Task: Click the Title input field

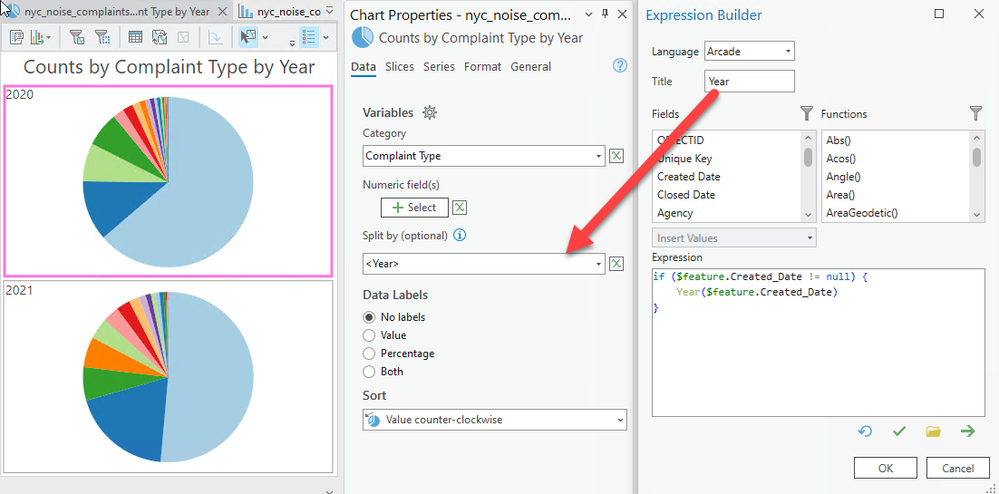Action: [749, 82]
